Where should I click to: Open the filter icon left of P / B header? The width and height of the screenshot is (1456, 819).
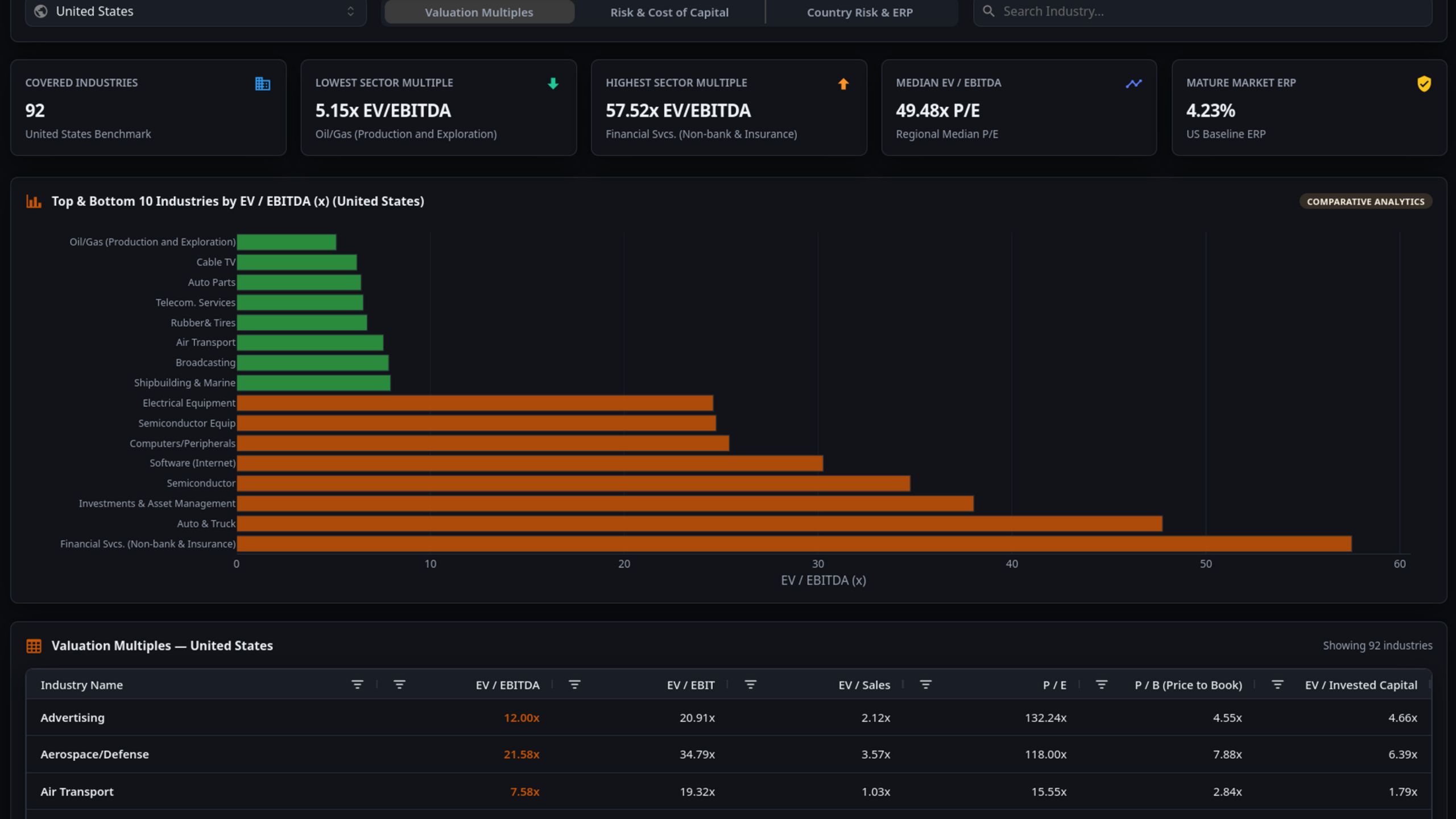click(x=1102, y=685)
